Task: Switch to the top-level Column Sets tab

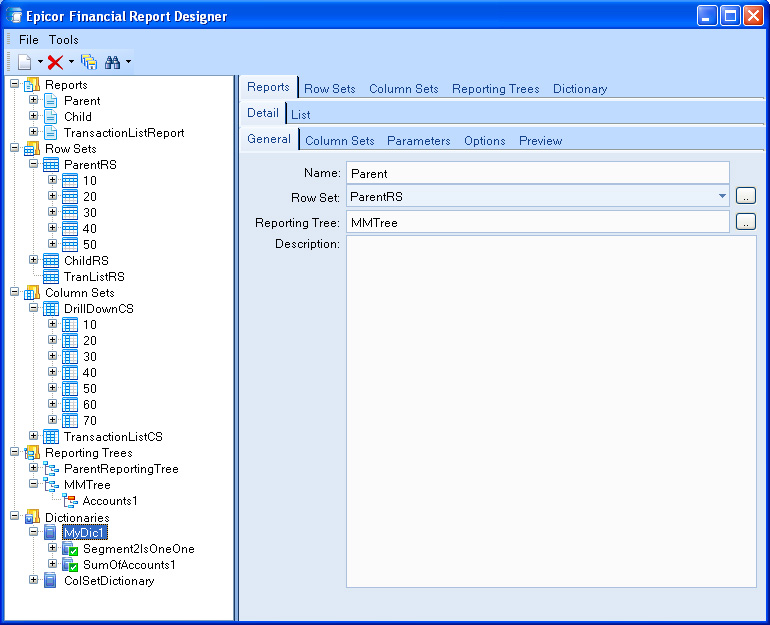Action: click(x=404, y=89)
